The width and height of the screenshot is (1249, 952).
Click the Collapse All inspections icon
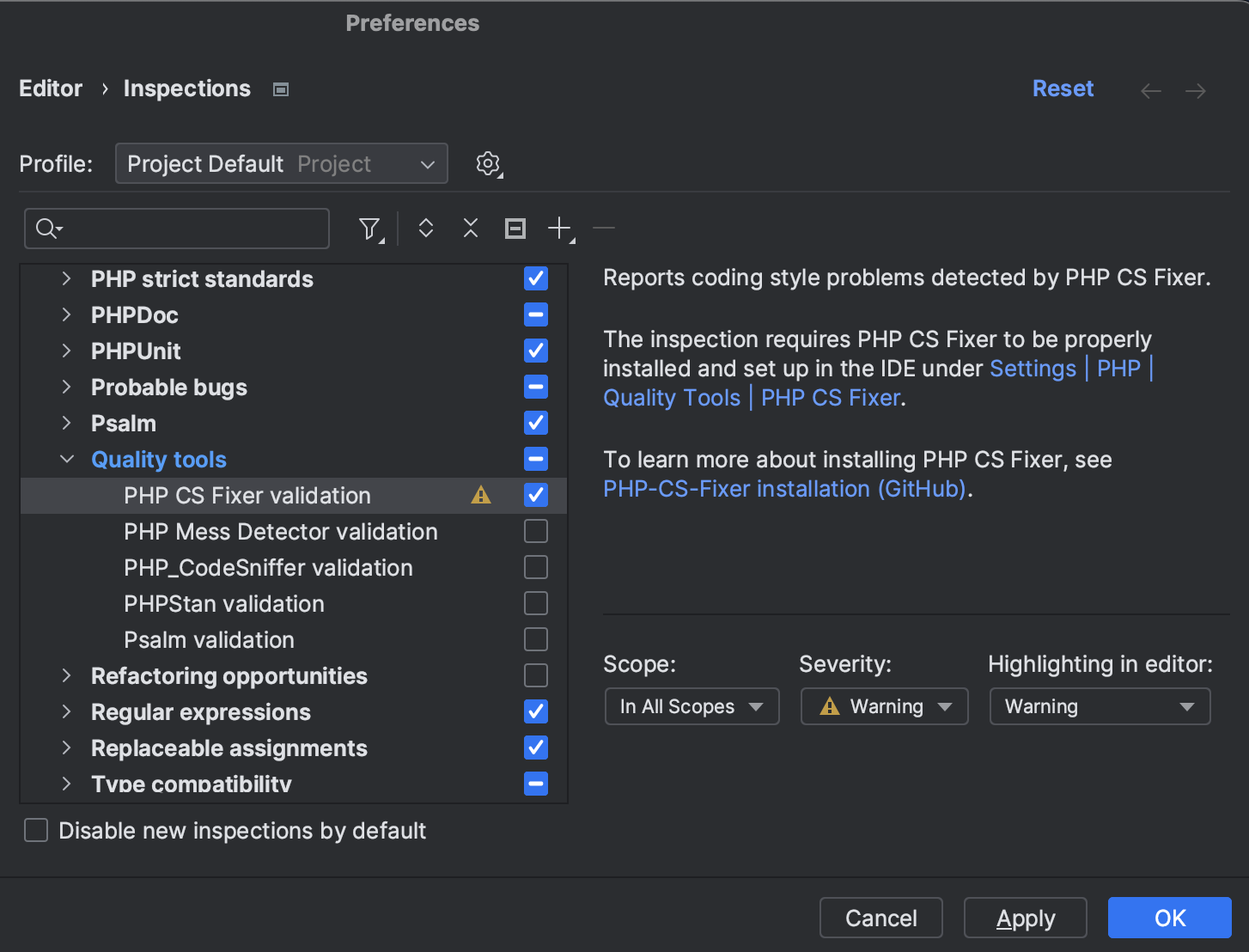tap(470, 229)
